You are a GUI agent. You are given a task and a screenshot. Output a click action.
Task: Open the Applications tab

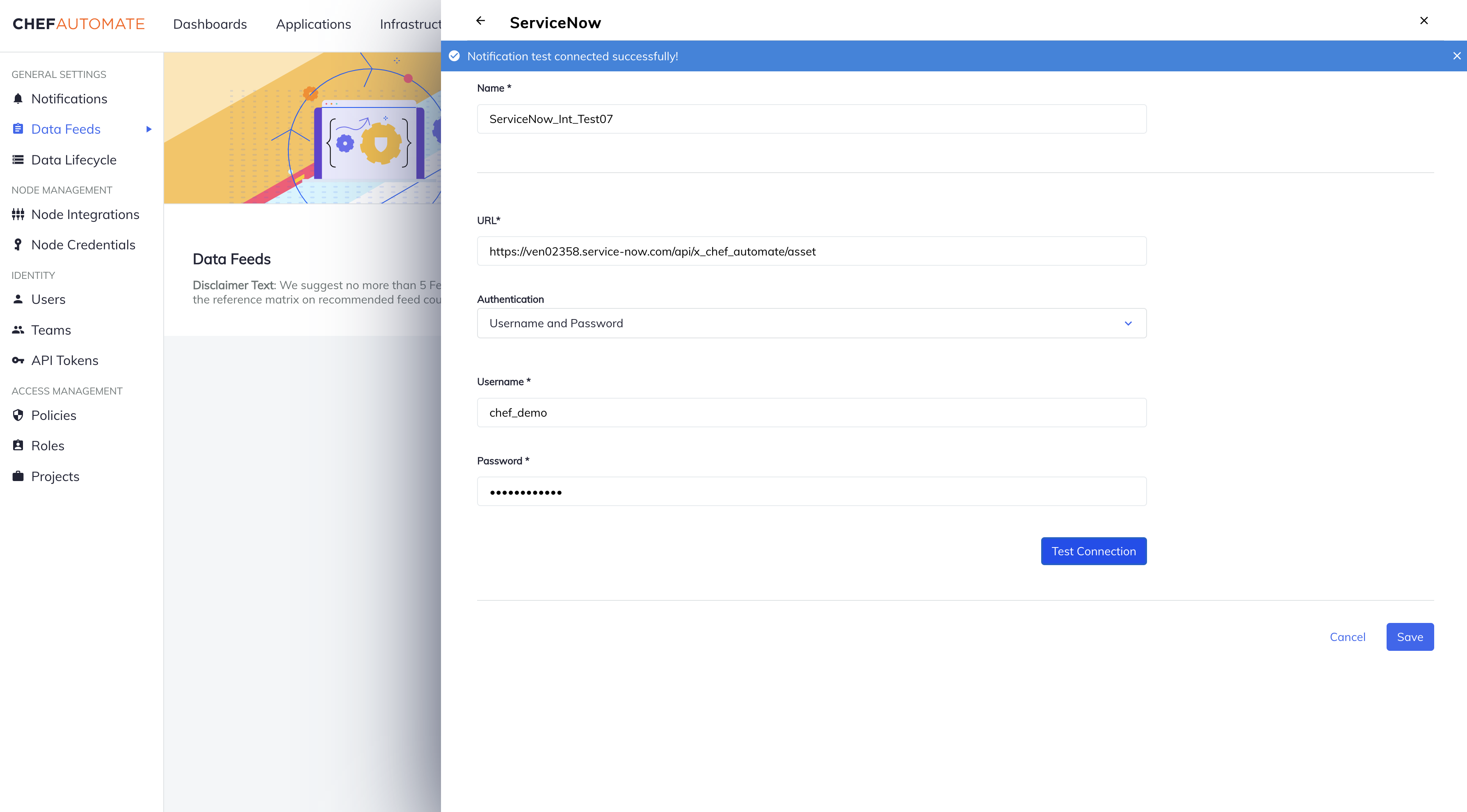point(314,24)
